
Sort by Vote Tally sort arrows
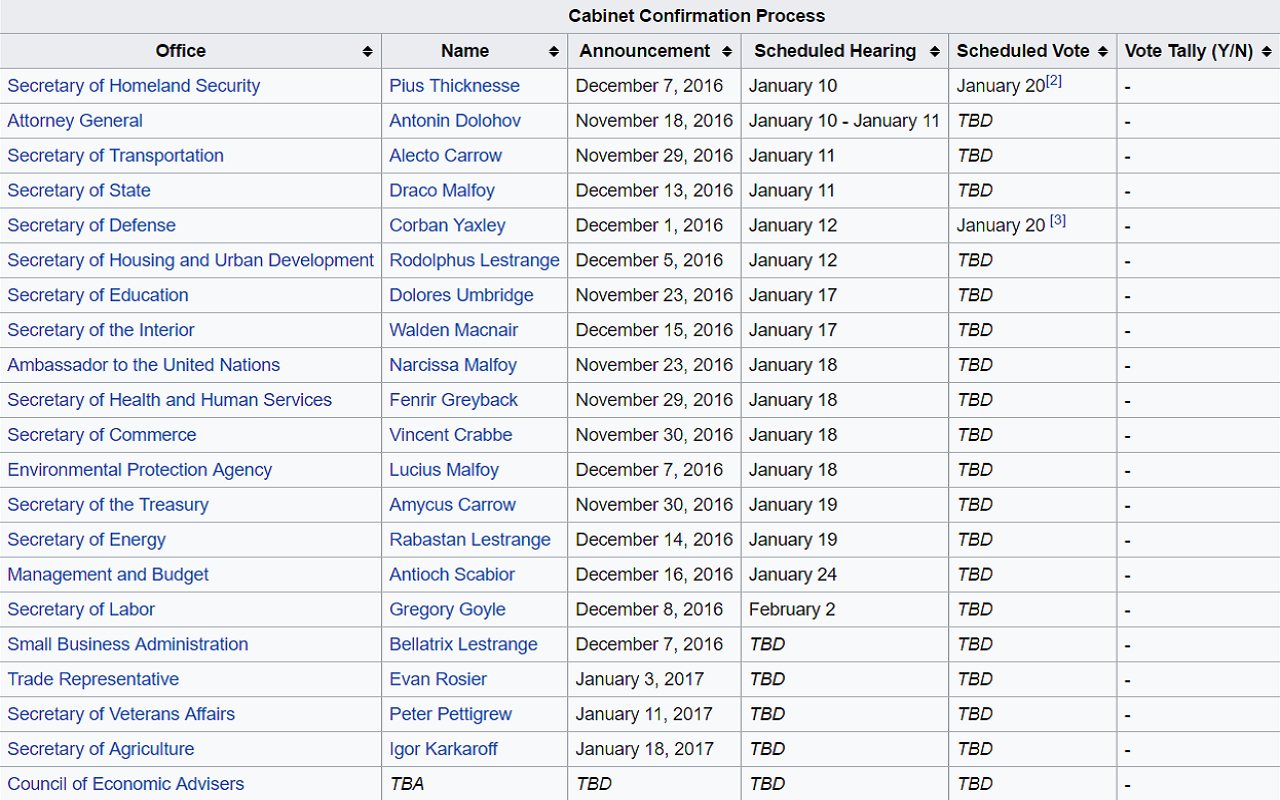coord(1267,51)
